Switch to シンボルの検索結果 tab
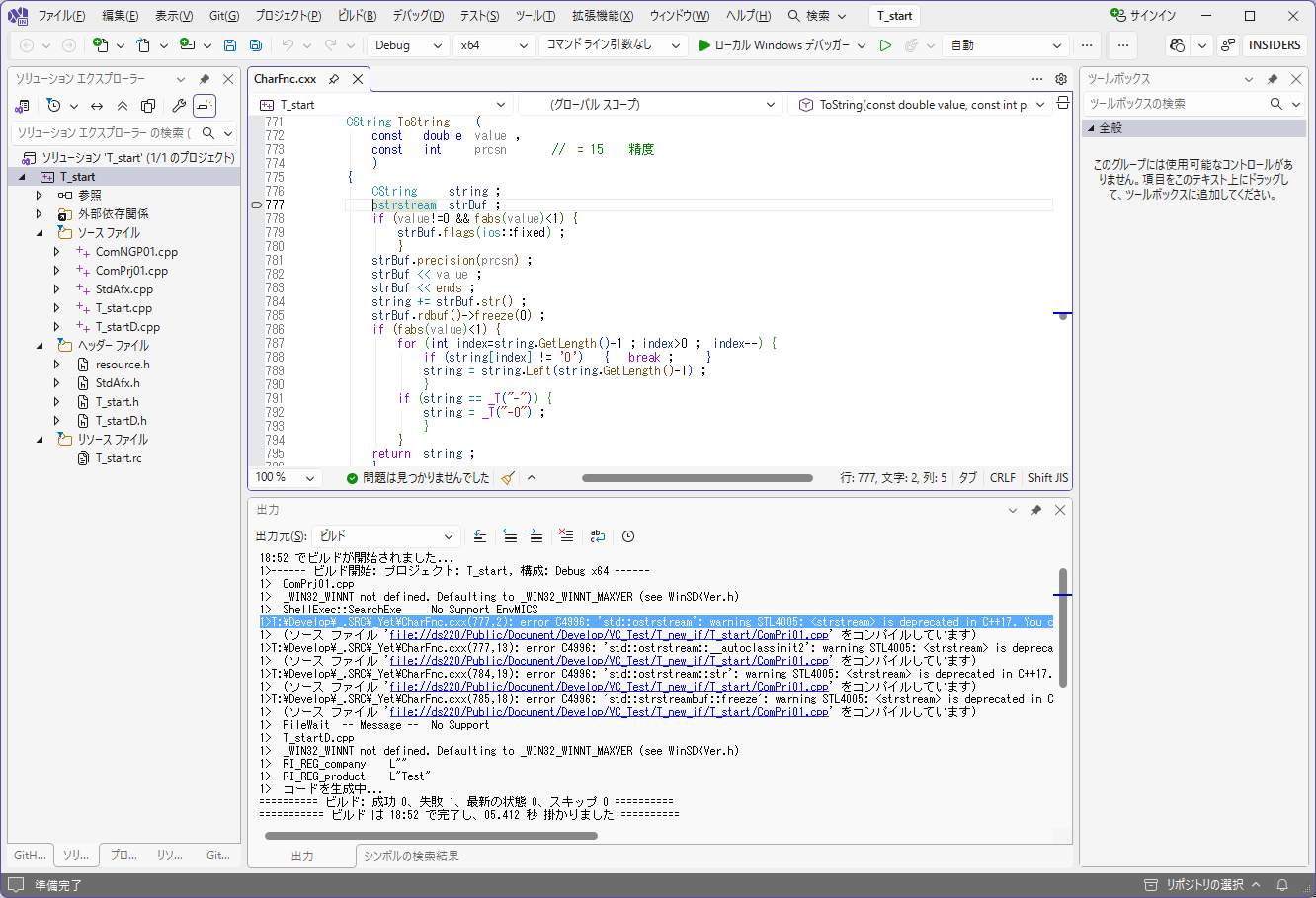The width and height of the screenshot is (1316, 898). point(411,857)
